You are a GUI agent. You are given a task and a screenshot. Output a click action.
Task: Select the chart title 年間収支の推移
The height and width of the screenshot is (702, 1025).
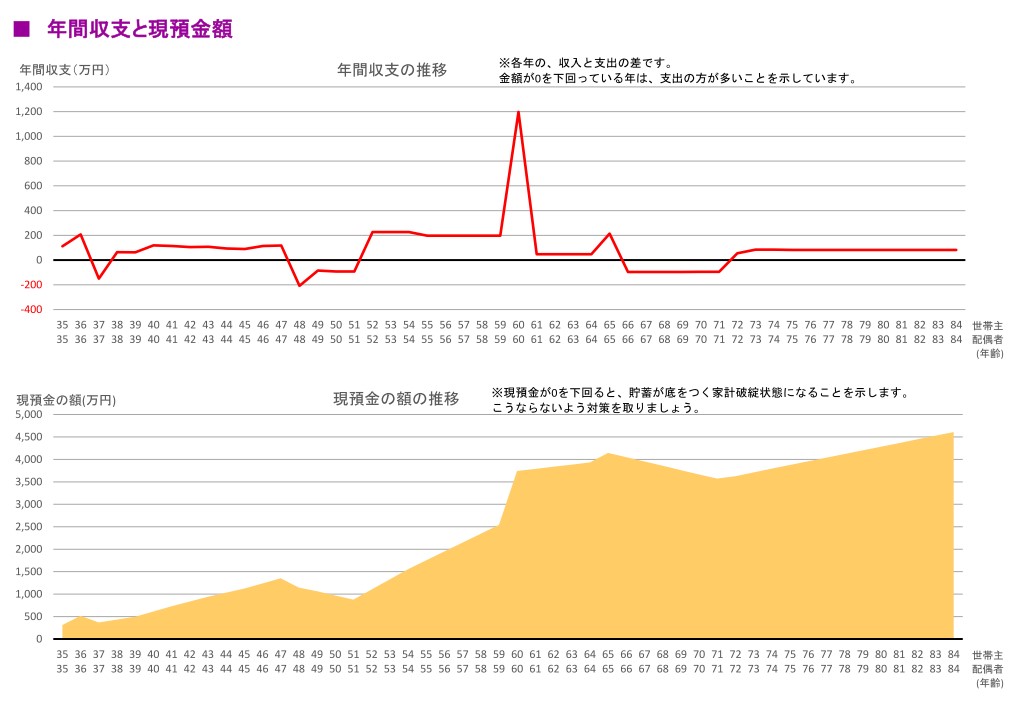tap(391, 70)
